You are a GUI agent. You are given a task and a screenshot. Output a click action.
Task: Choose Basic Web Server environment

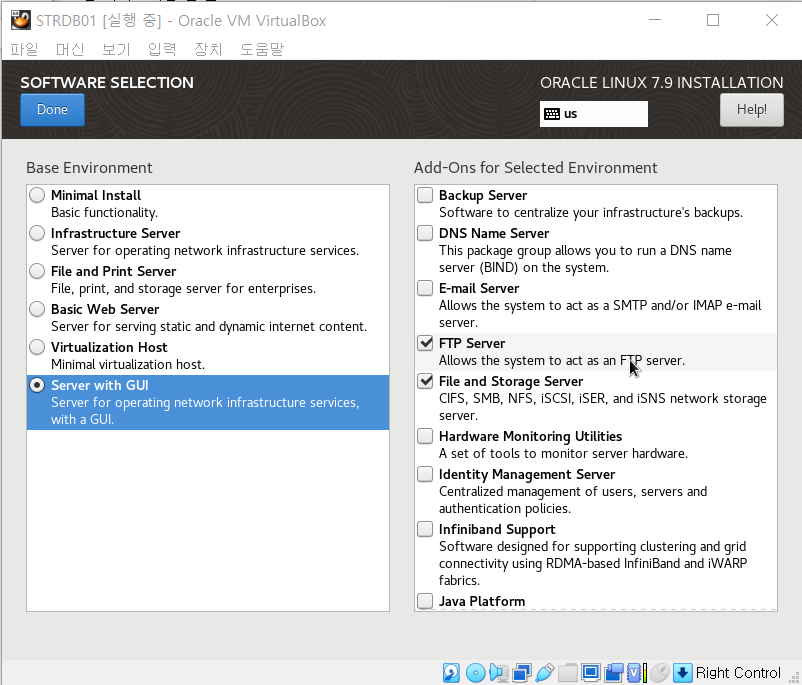click(x=37, y=309)
